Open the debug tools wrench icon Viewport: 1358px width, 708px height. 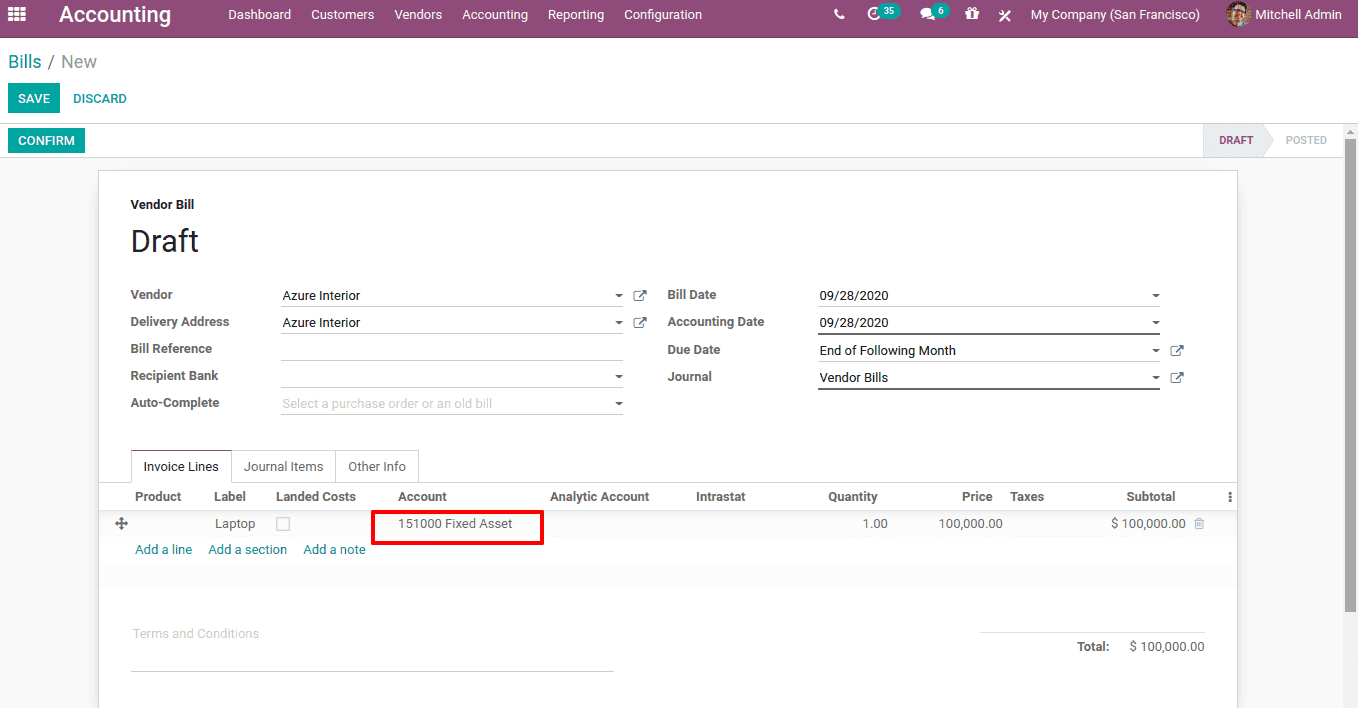[x=1005, y=15]
